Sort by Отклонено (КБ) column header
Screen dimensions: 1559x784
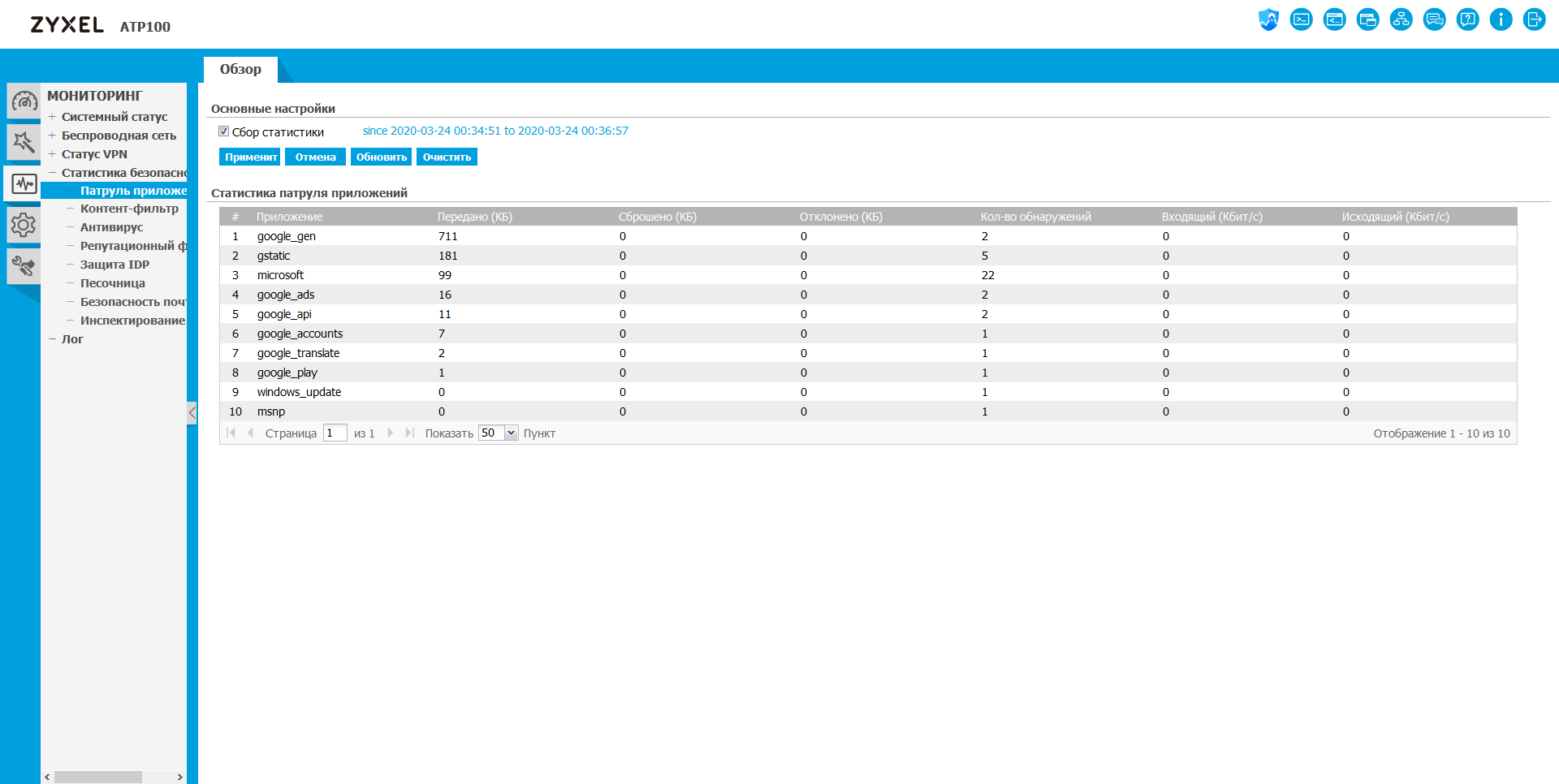pos(841,217)
